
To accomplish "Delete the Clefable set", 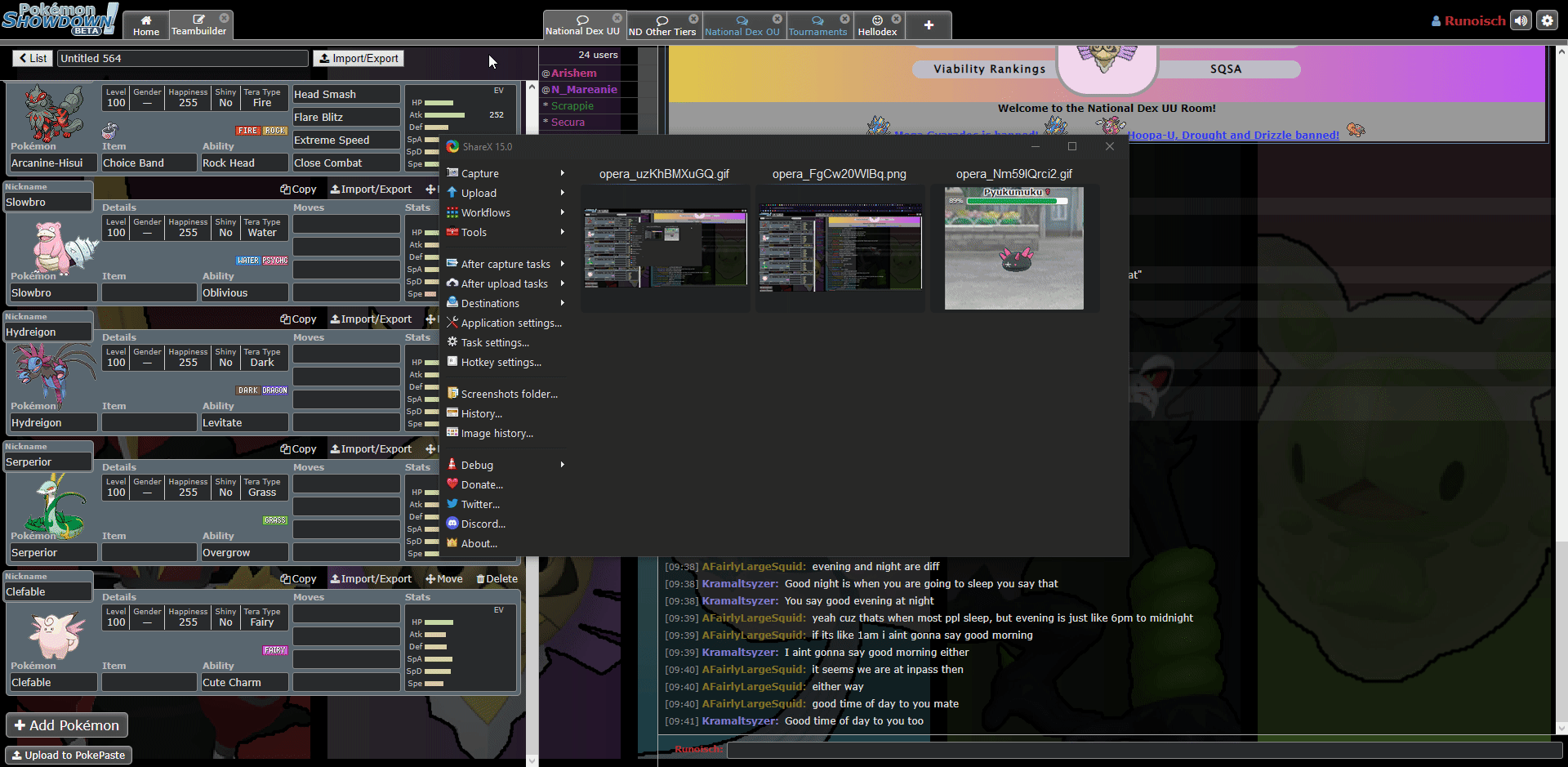I will point(497,578).
